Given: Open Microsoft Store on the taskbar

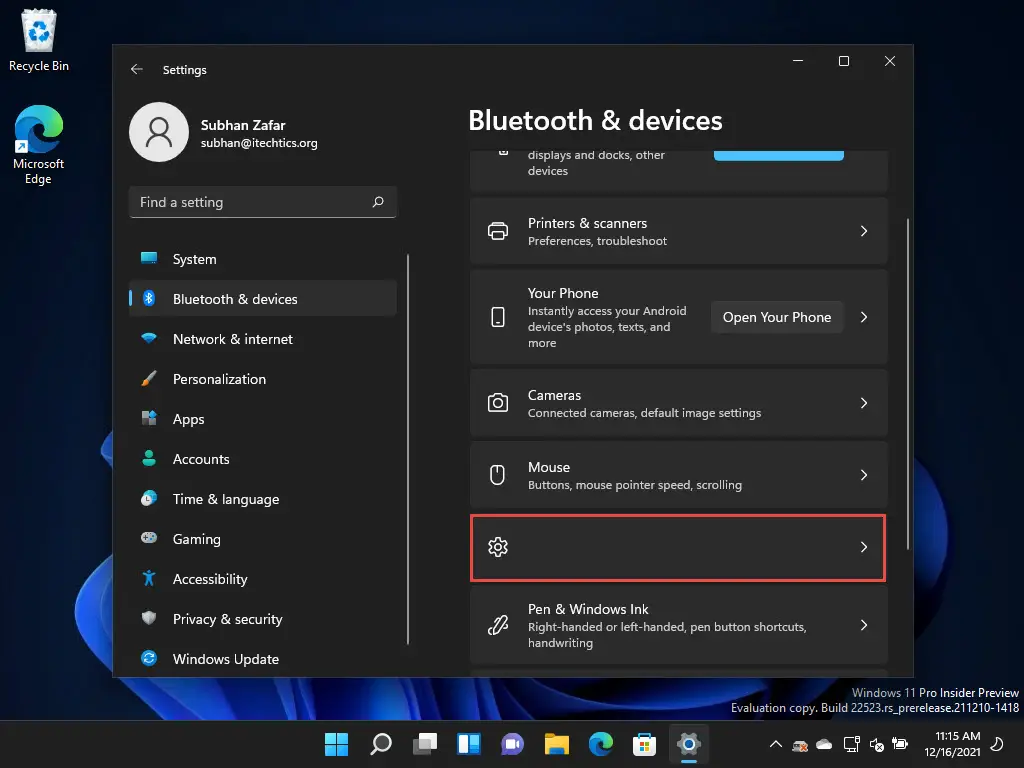Looking at the screenshot, I should tap(645, 744).
